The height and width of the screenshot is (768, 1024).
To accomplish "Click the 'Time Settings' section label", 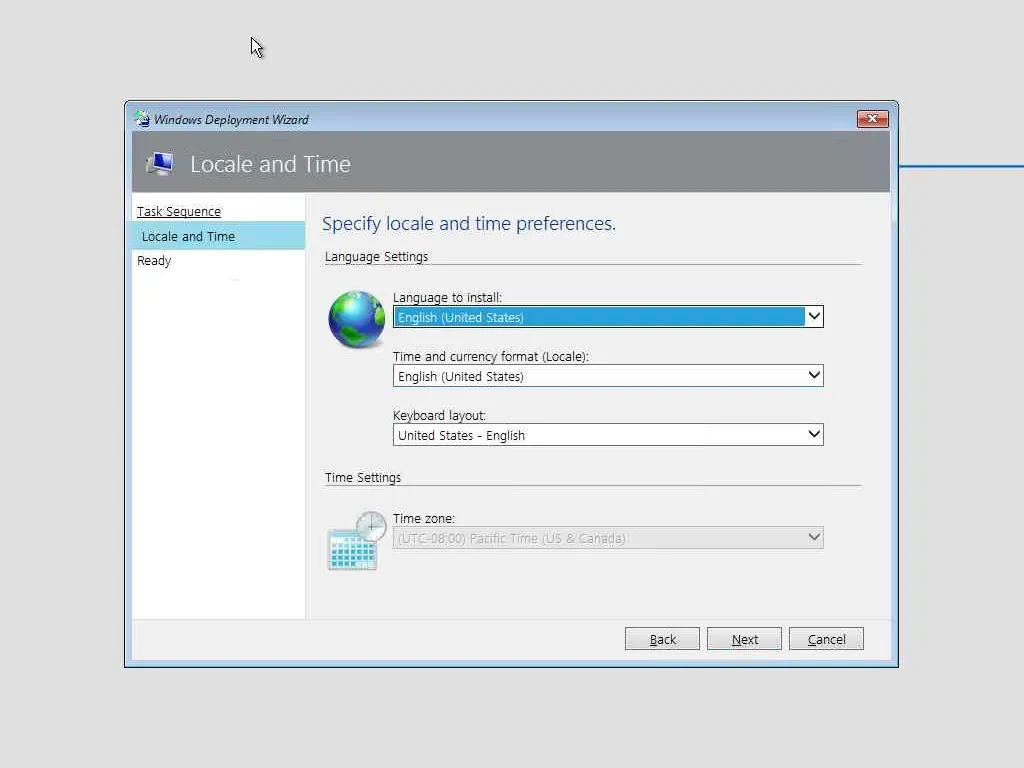I will pos(363,477).
